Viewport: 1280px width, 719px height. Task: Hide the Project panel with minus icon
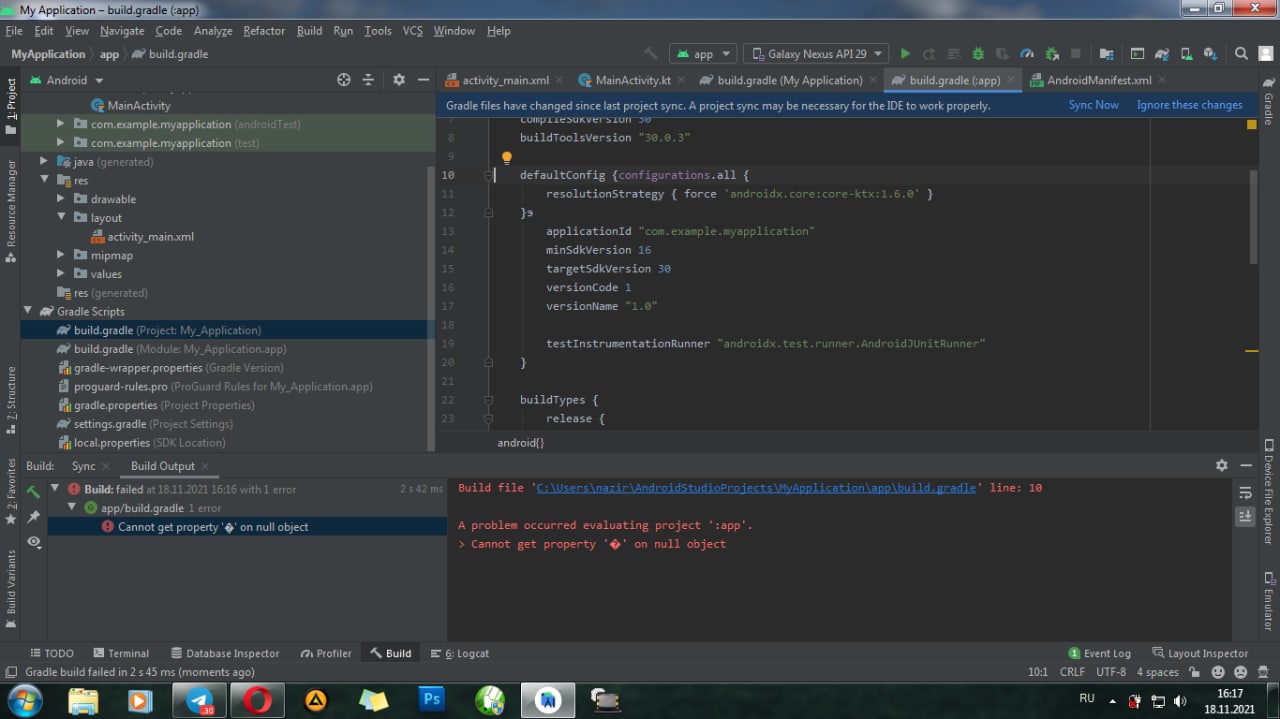(423, 80)
